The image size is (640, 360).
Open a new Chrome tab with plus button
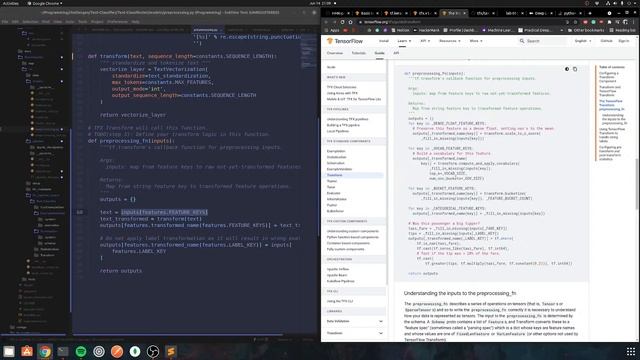coord(590,13)
